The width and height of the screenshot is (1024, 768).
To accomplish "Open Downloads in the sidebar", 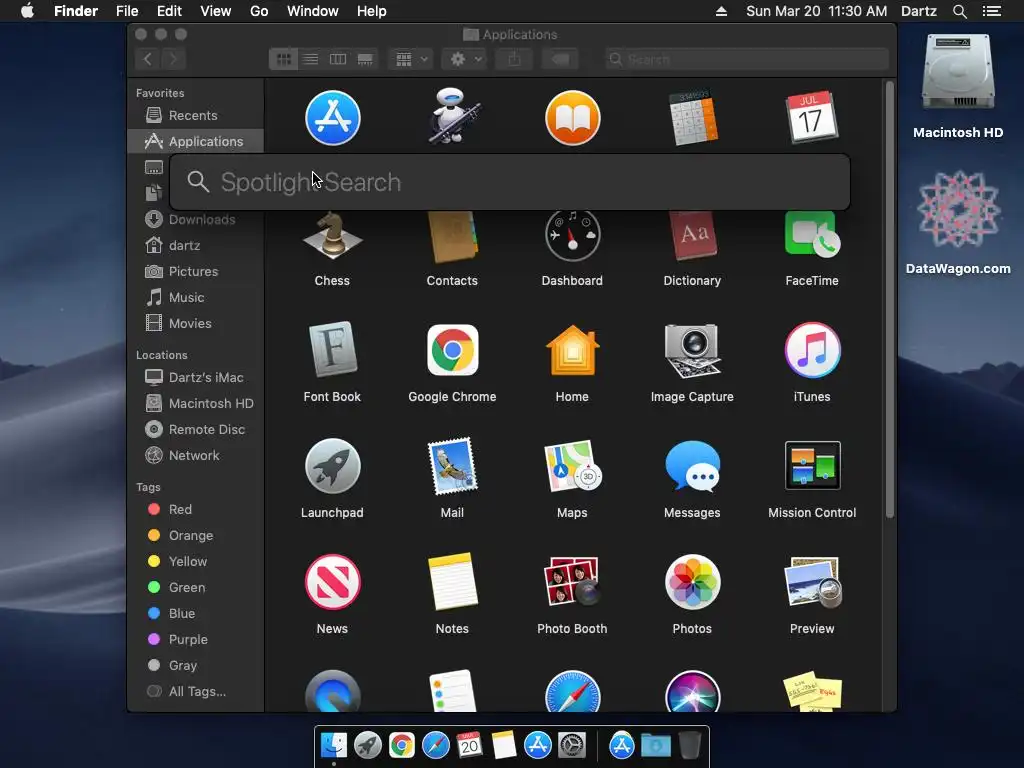I will 195,219.
